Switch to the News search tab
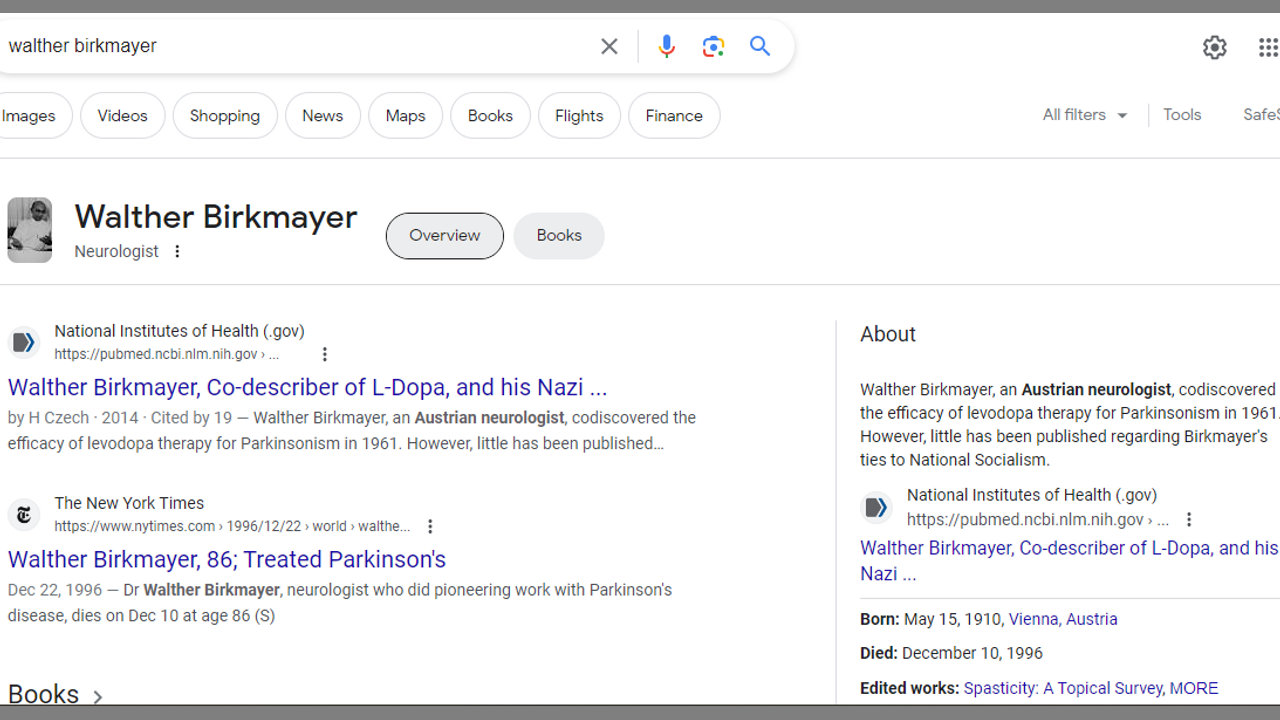Screen dimensions: 1280x720 click(322, 116)
